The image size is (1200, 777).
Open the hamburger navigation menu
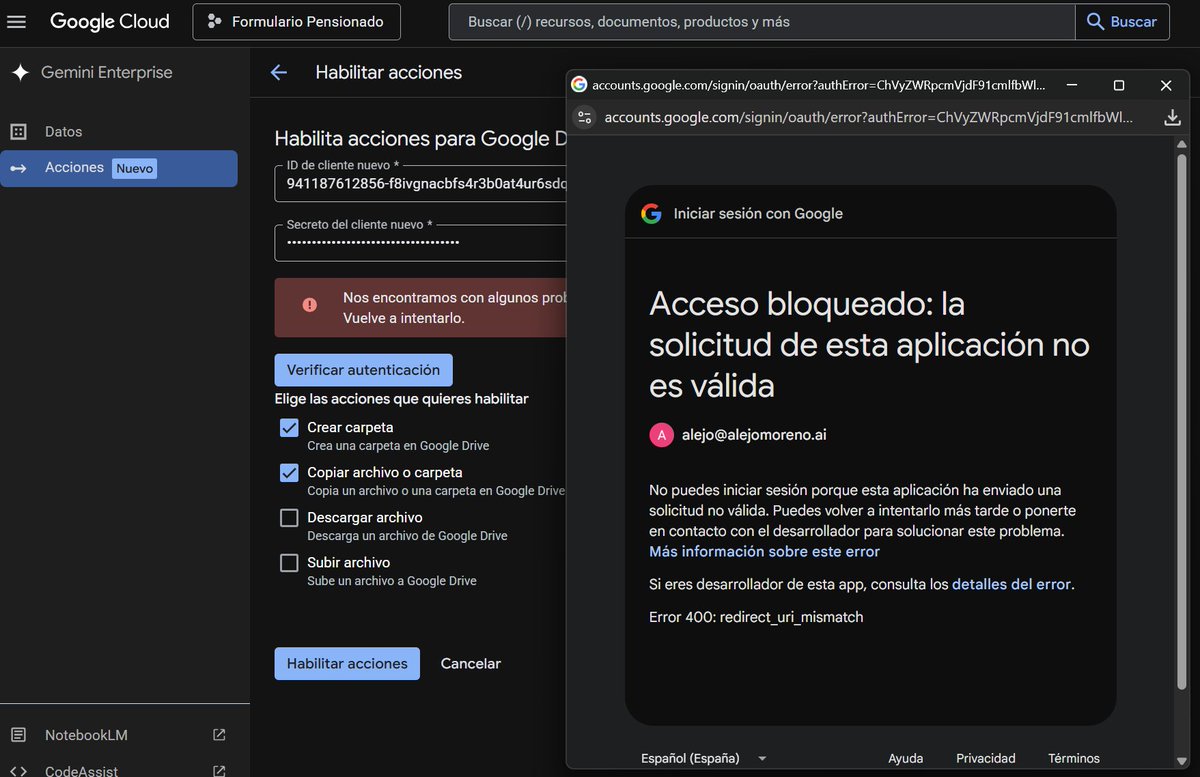click(x=17, y=21)
